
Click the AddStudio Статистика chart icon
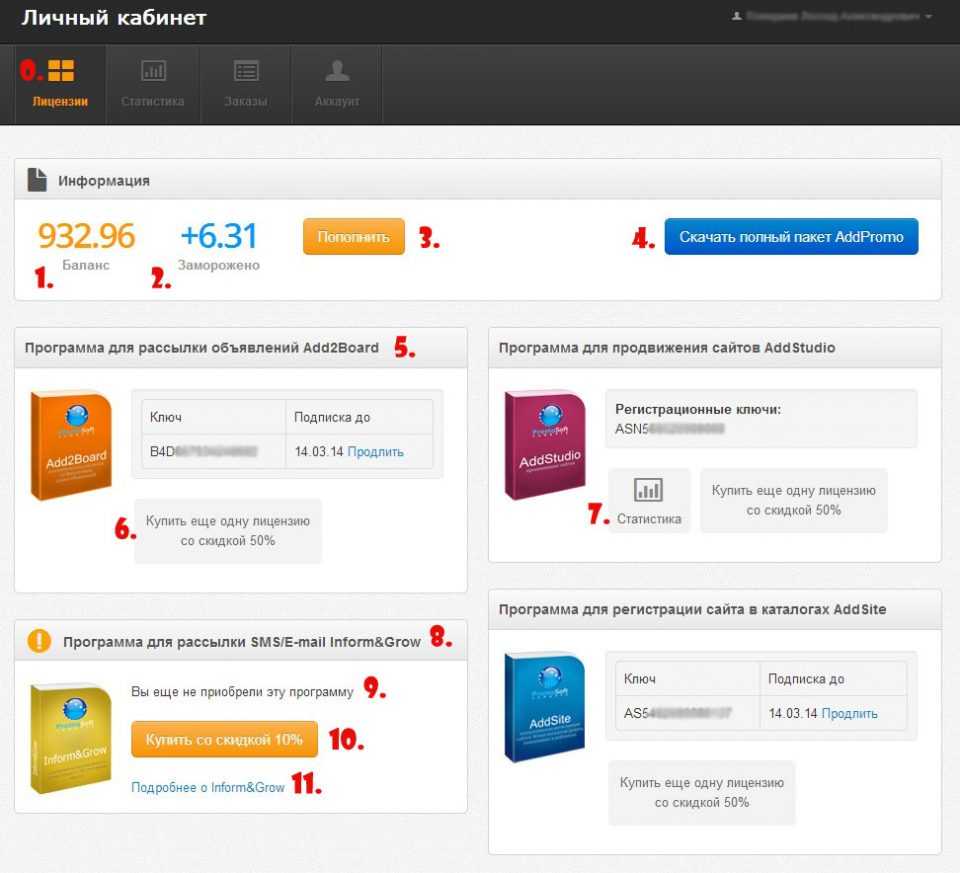(x=649, y=490)
